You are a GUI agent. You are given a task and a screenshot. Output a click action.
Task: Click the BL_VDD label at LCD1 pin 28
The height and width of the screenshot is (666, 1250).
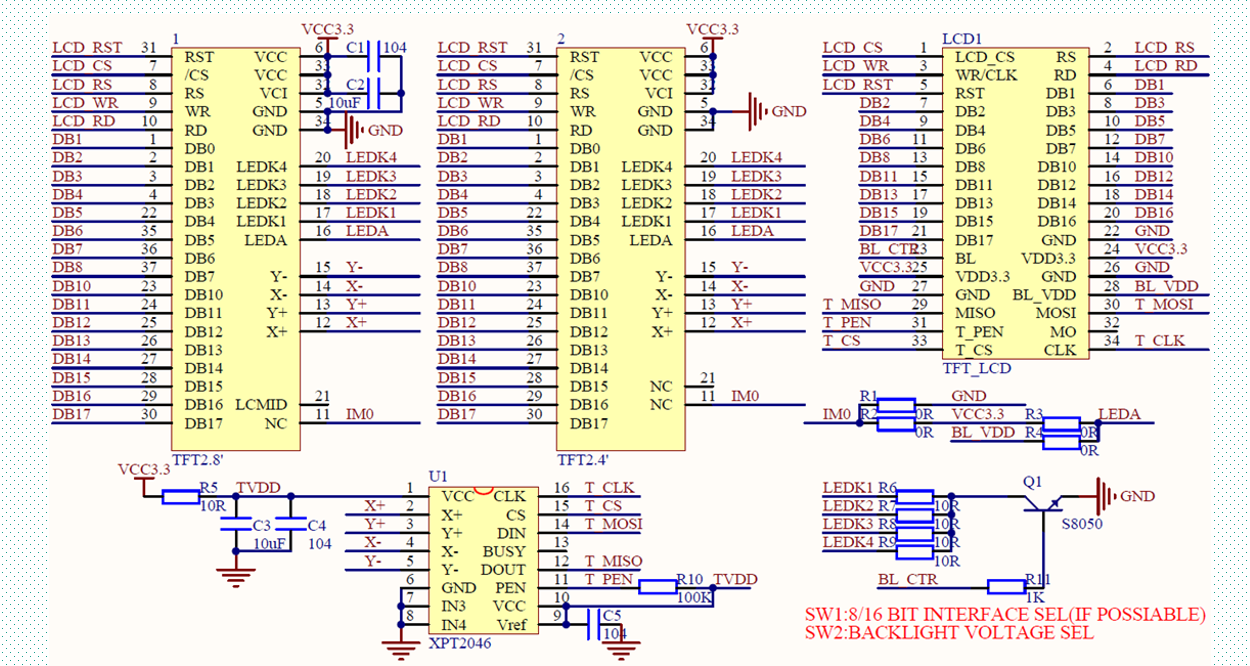(x=1166, y=286)
